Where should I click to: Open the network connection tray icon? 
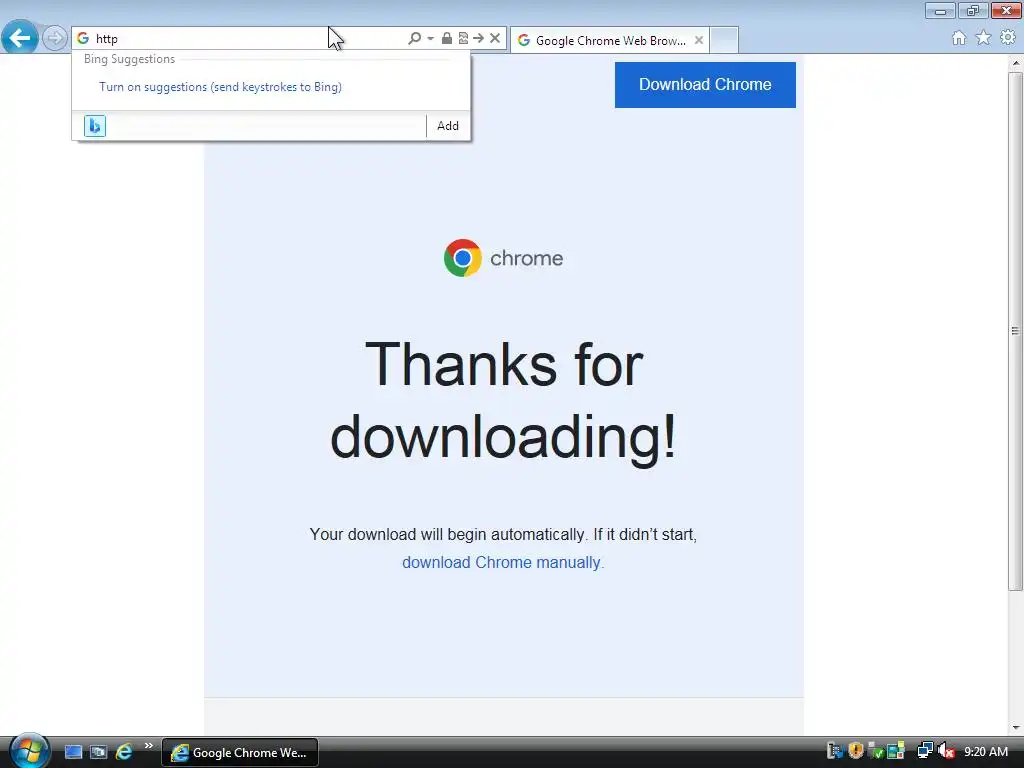point(925,751)
